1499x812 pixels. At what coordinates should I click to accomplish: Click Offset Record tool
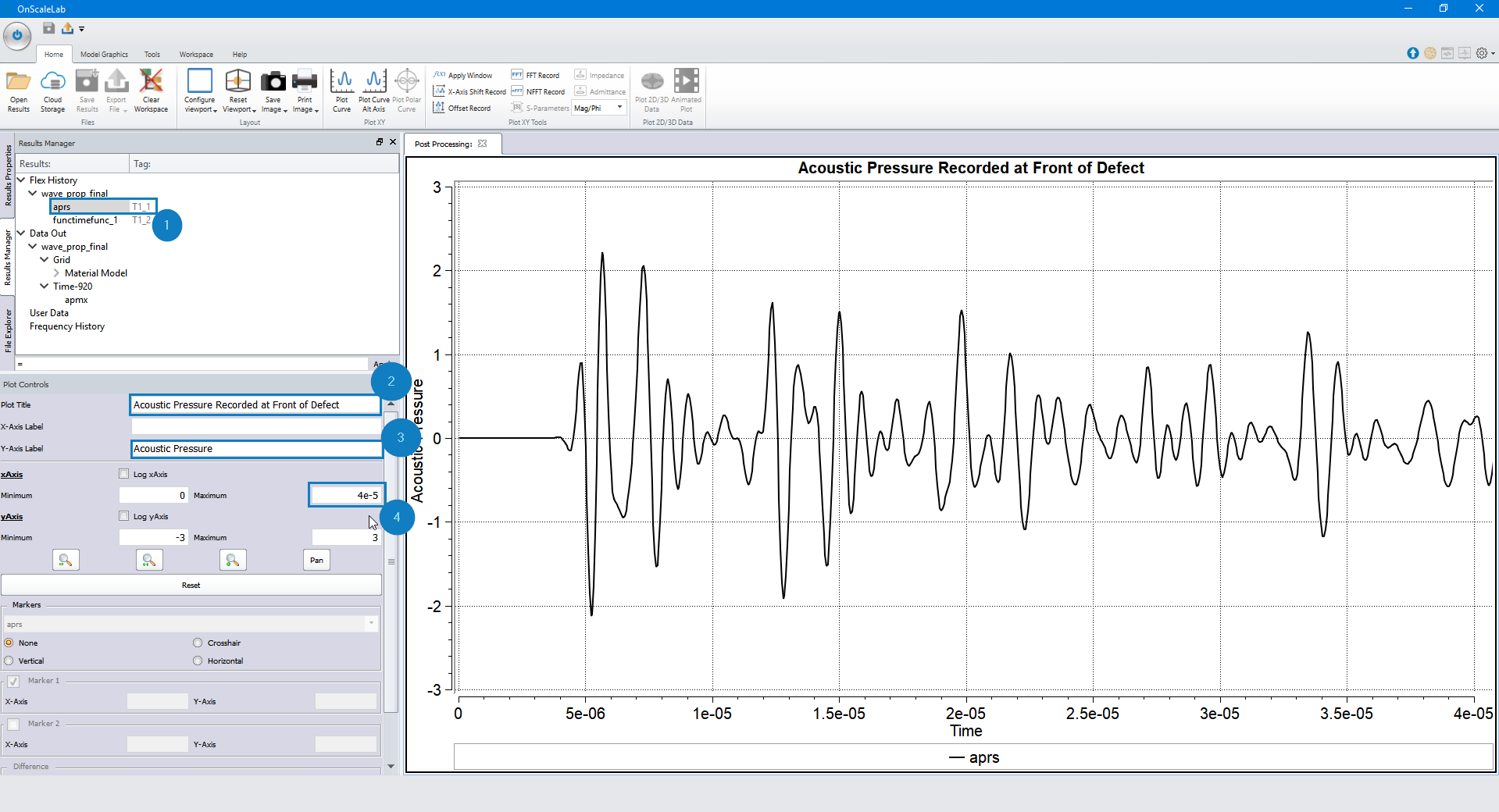point(462,108)
